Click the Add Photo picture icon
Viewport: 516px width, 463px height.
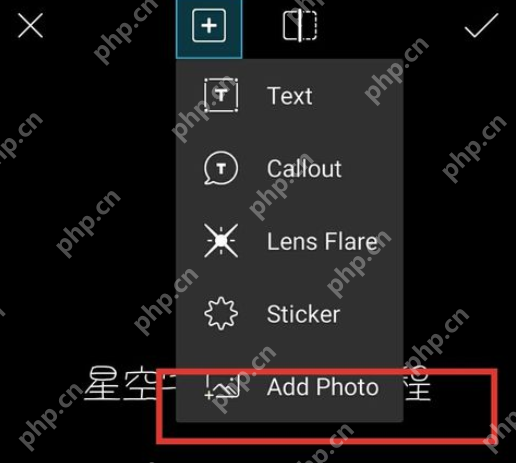tap(222, 387)
